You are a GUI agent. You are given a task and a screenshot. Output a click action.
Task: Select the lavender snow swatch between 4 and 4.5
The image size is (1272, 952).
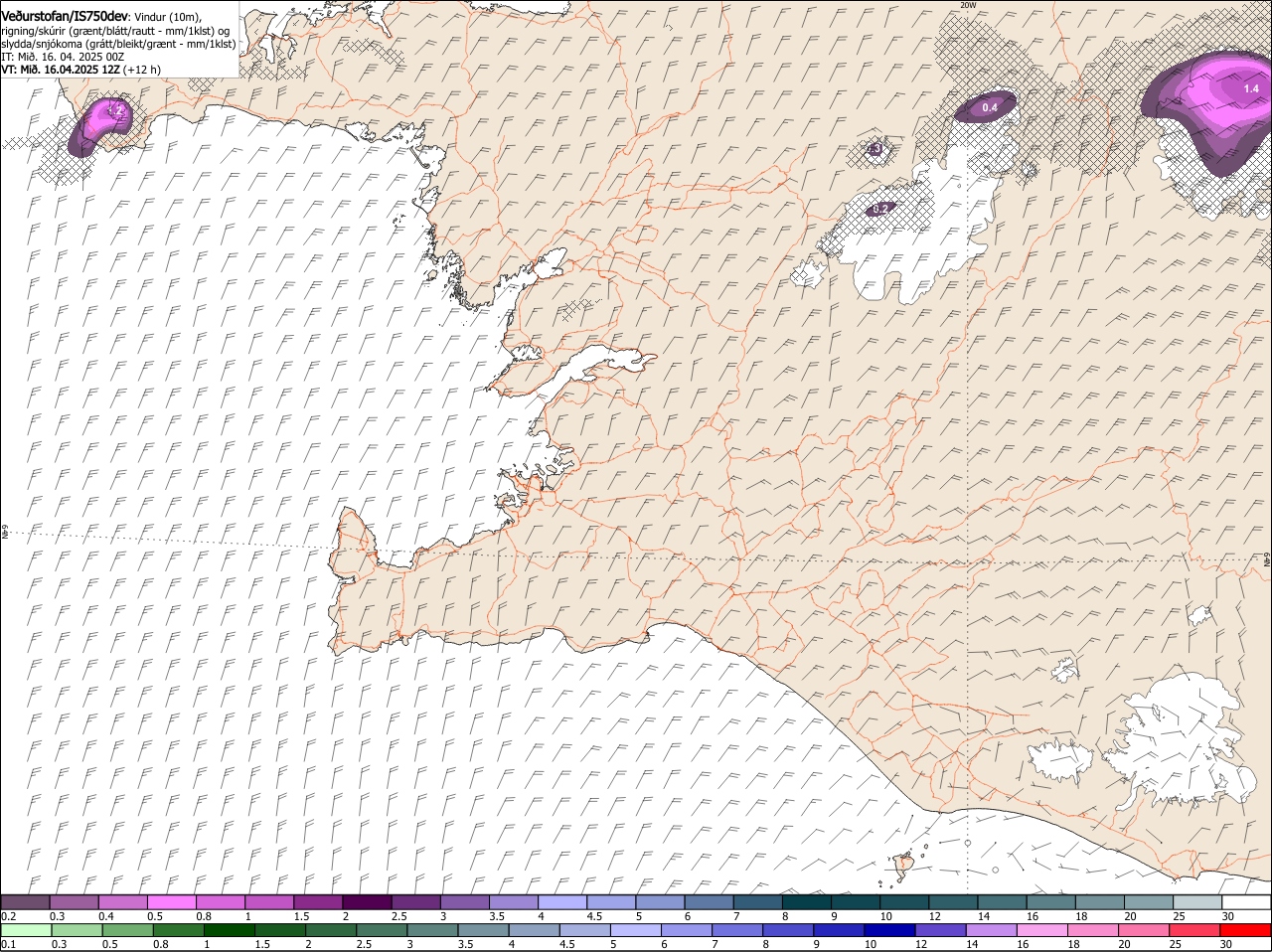click(x=561, y=901)
